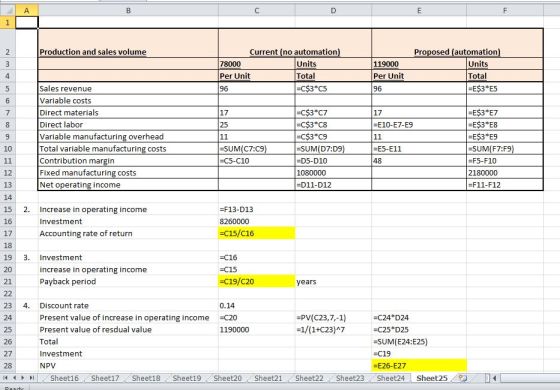Viewport: 560px width, 390px height.
Task: Click the horizontal scrollbar left arrow
Action: click(x=495, y=378)
